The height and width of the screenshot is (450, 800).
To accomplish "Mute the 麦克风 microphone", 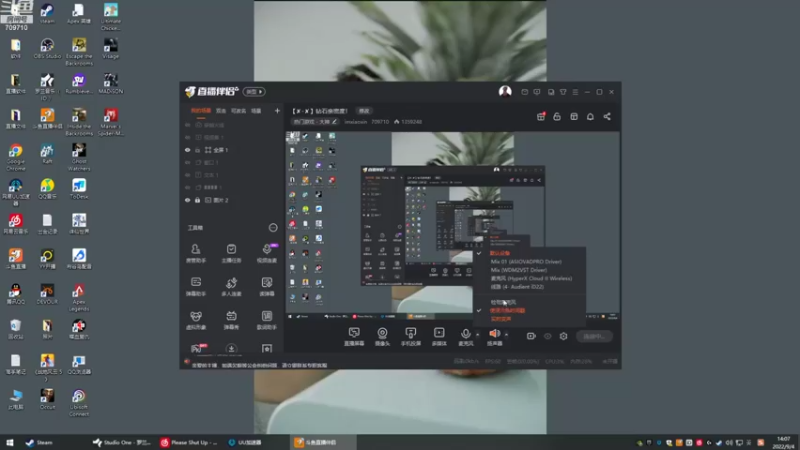I will tap(465, 337).
